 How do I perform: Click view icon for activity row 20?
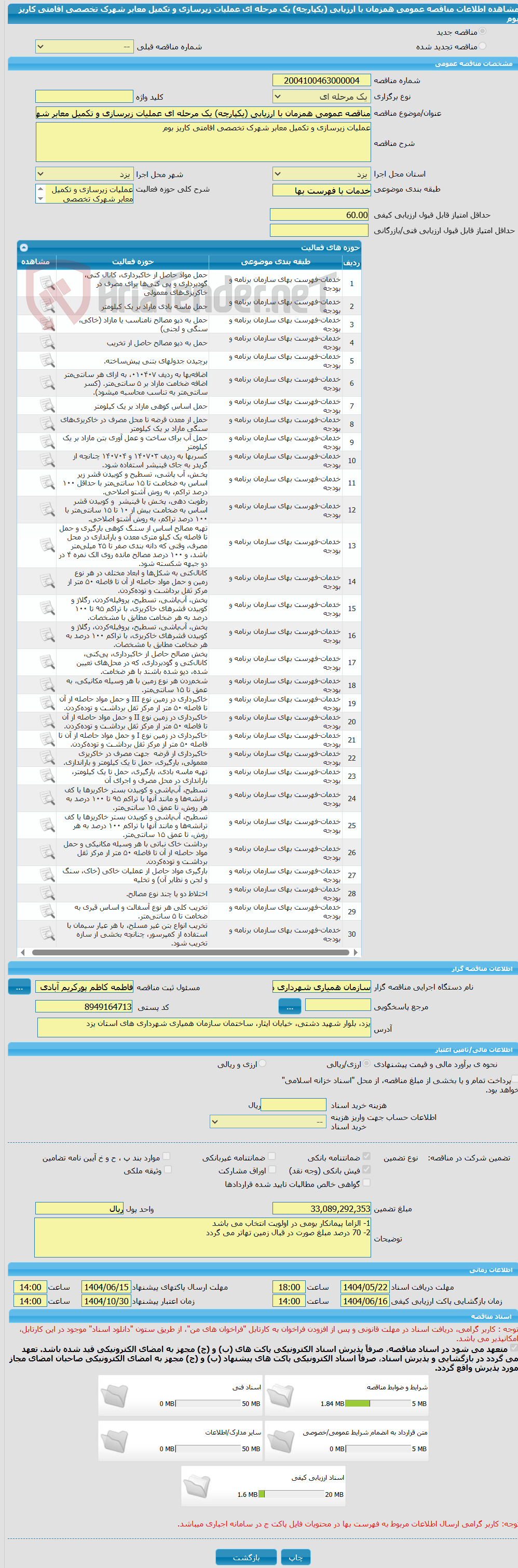click(x=47, y=721)
